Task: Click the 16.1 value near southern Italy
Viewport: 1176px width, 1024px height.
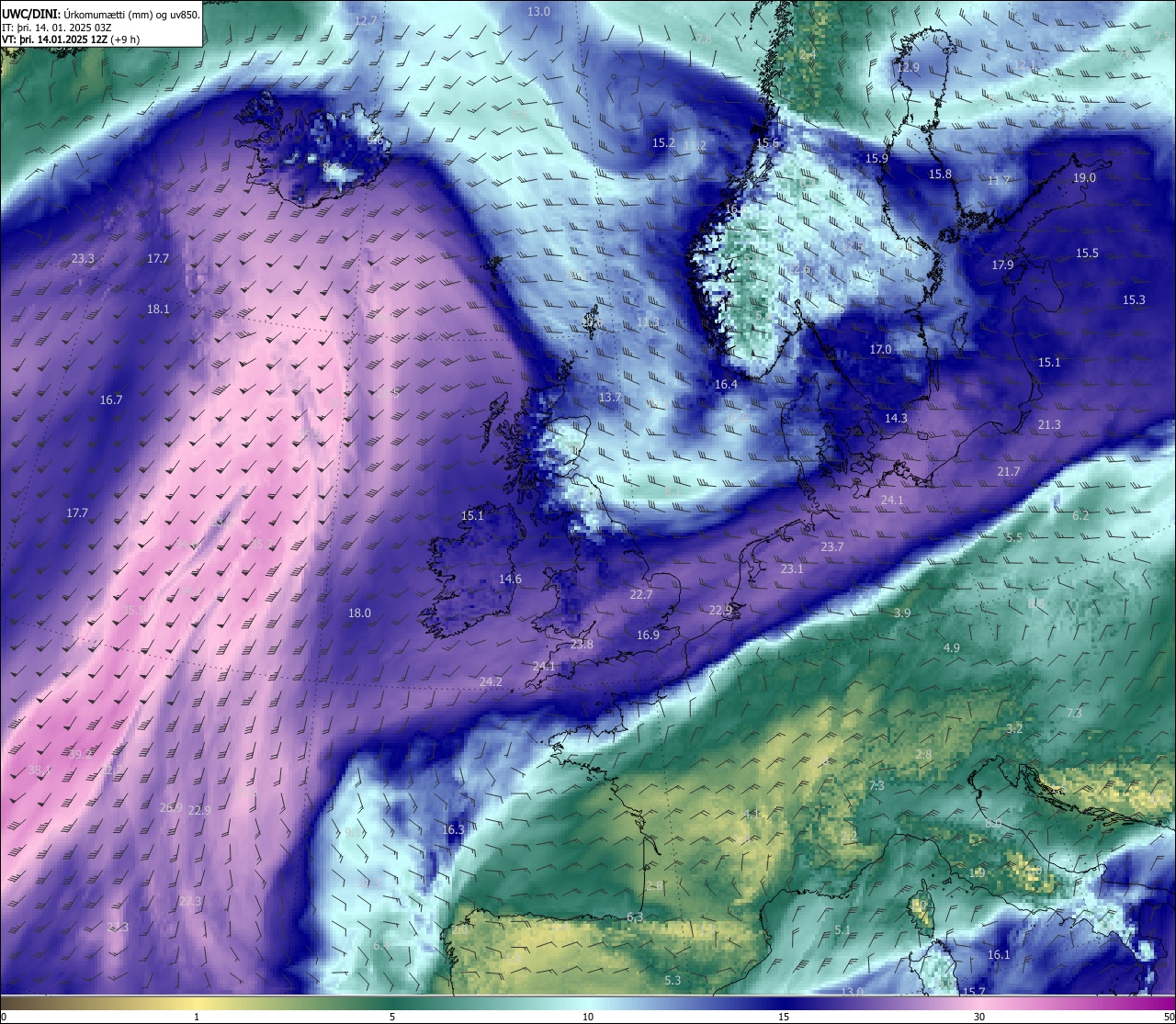Action: coord(999,955)
